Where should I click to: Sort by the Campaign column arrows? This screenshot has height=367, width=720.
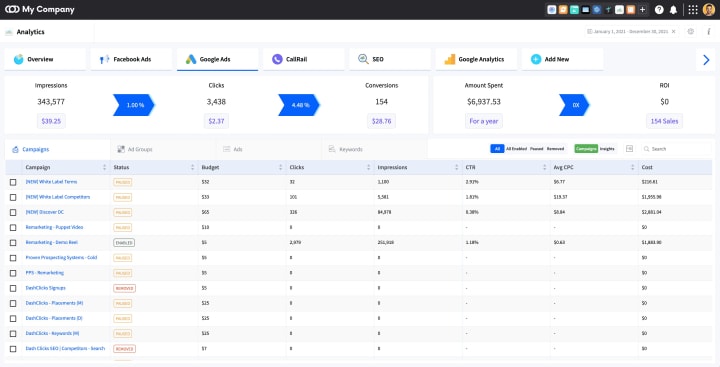tap(104, 167)
